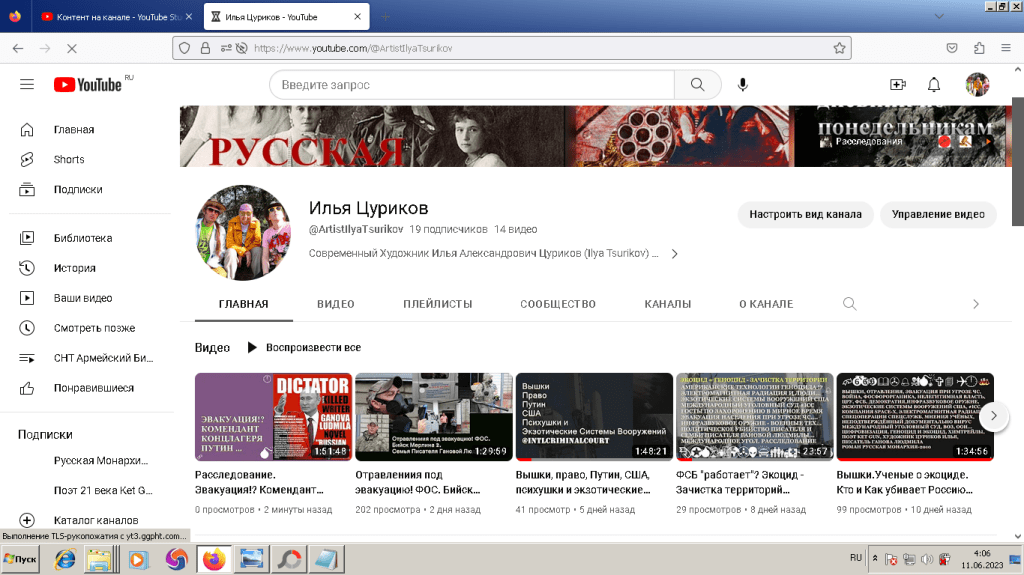
Task: Expand the channel description chevron
Action: point(674,254)
